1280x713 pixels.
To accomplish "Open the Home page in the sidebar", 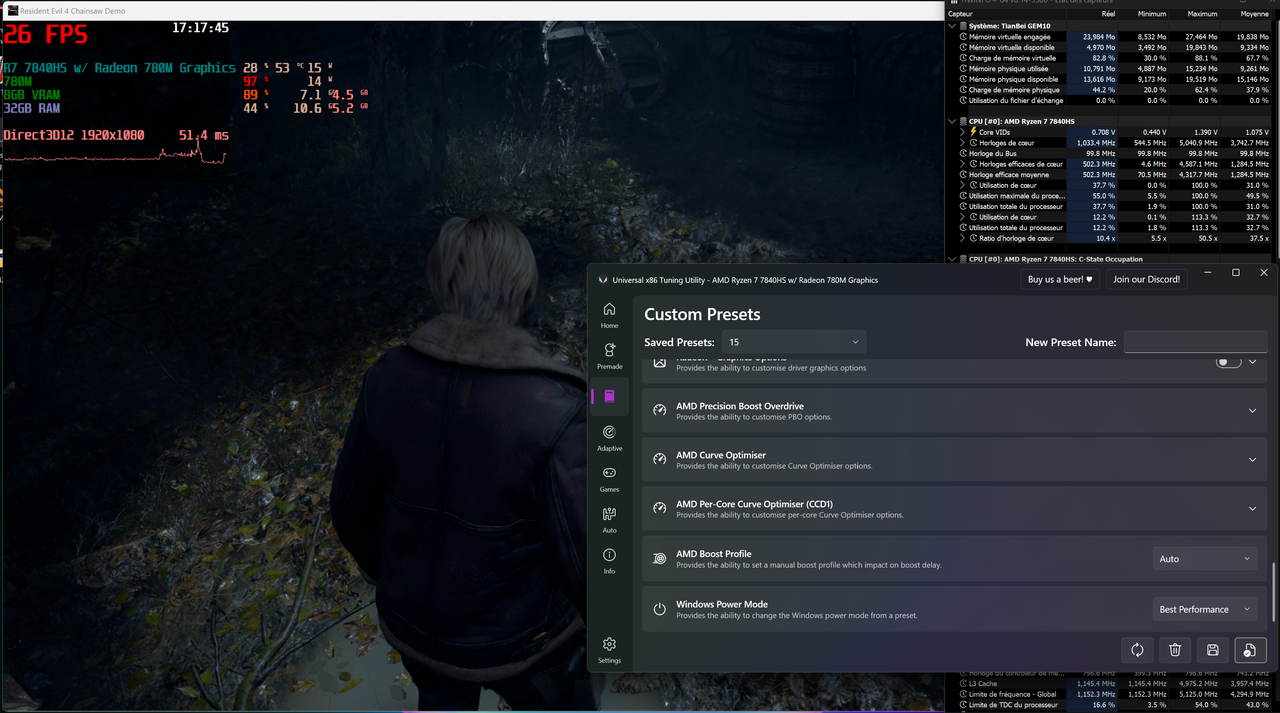I will [x=609, y=315].
